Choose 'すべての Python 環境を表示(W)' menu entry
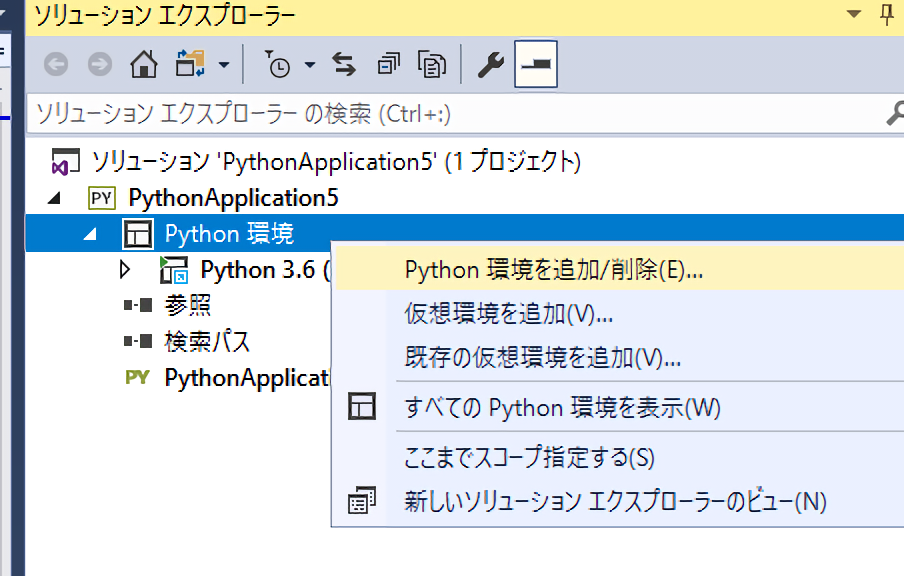This screenshot has width=904, height=576. (x=562, y=407)
